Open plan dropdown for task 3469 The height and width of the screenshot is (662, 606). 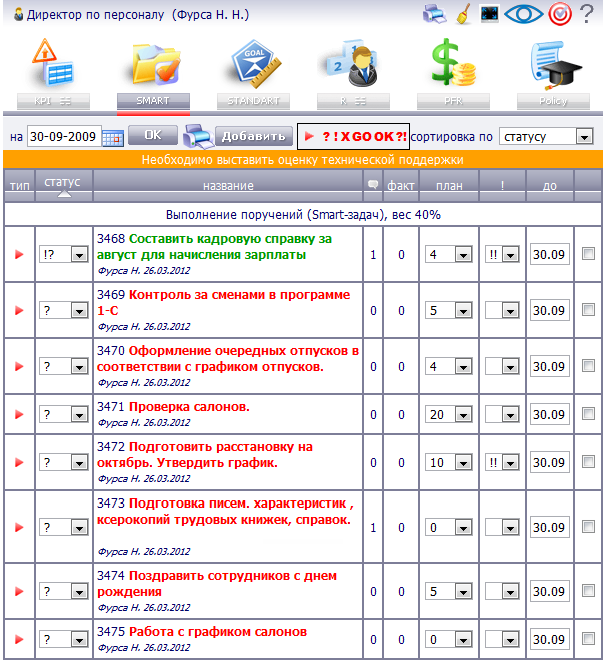(x=448, y=311)
